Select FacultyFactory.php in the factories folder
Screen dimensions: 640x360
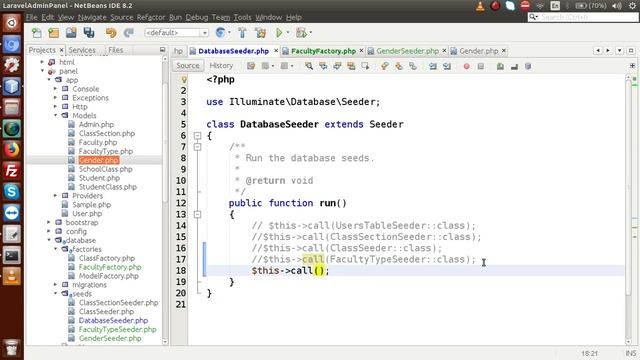[110, 267]
